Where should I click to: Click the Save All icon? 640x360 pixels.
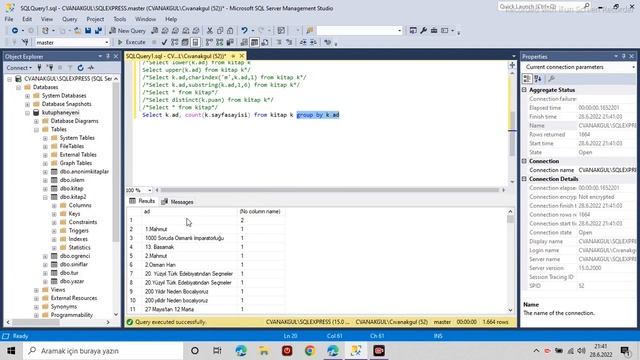pyautogui.click(x=98, y=31)
